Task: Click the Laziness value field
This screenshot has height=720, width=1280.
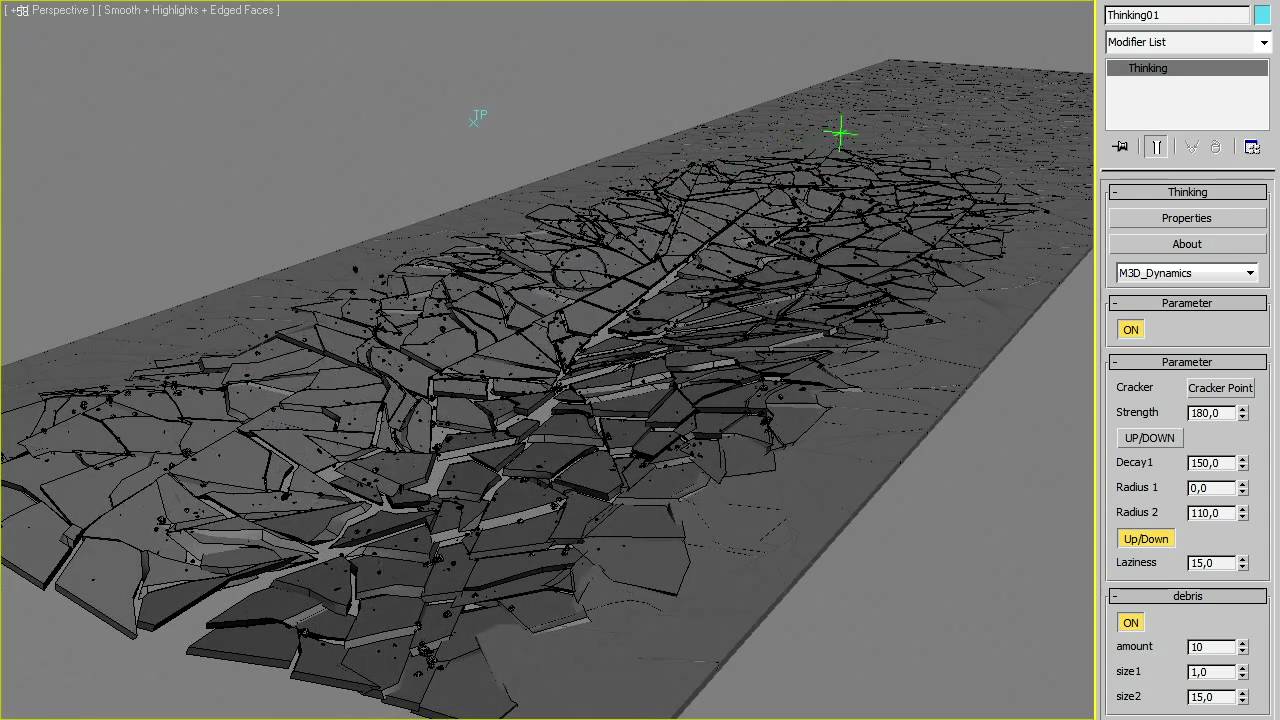Action: pos(1211,563)
